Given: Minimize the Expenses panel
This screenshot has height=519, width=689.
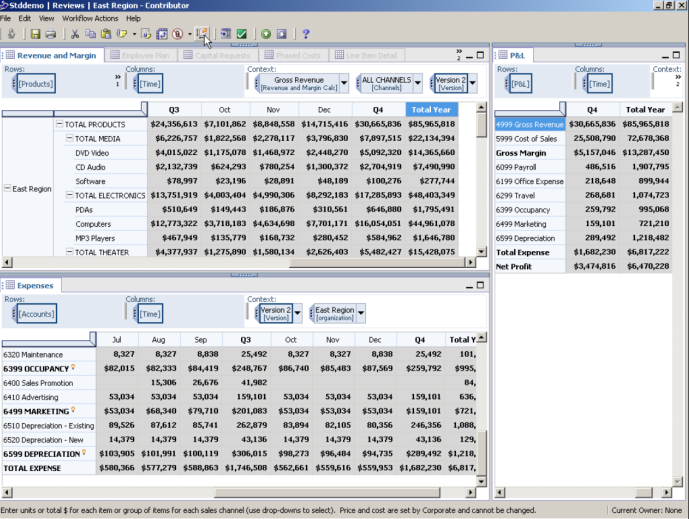Looking at the screenshot, I should coord(469,286).
